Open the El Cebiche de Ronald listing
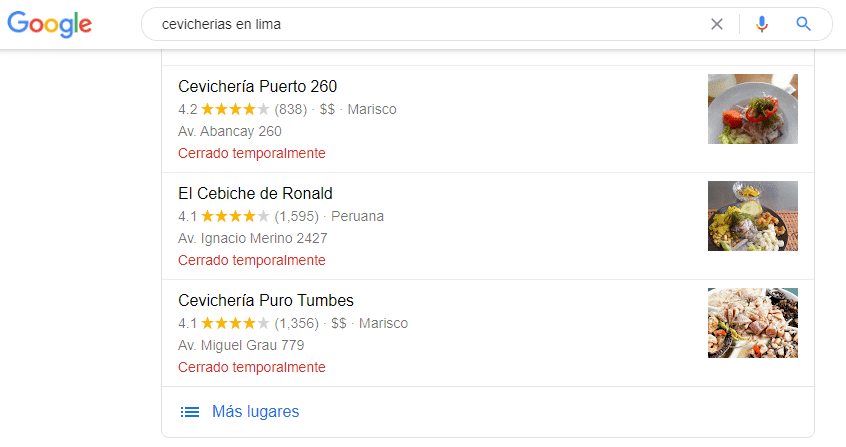 pos(255,193)
